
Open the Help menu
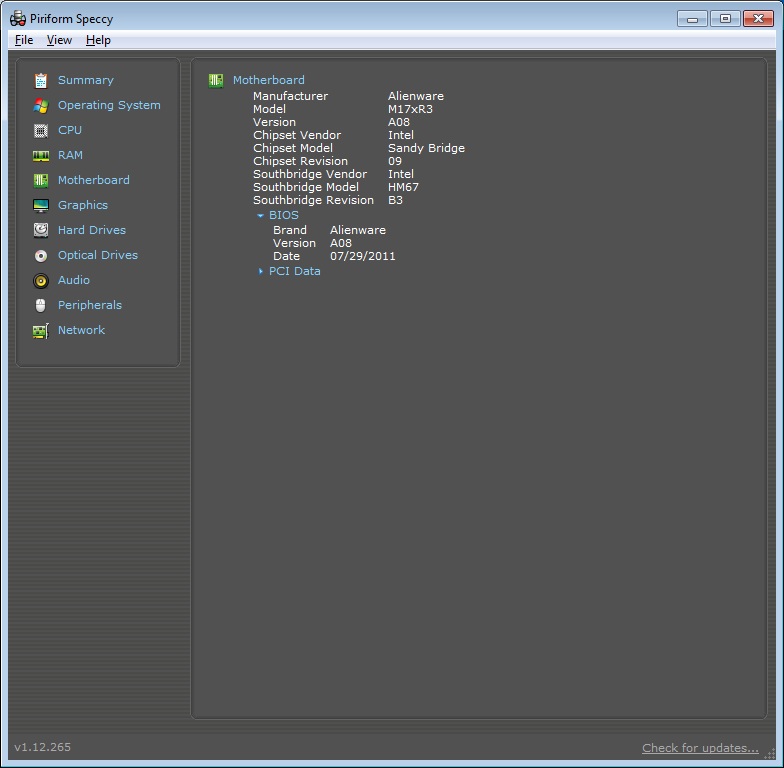[98, 40]
